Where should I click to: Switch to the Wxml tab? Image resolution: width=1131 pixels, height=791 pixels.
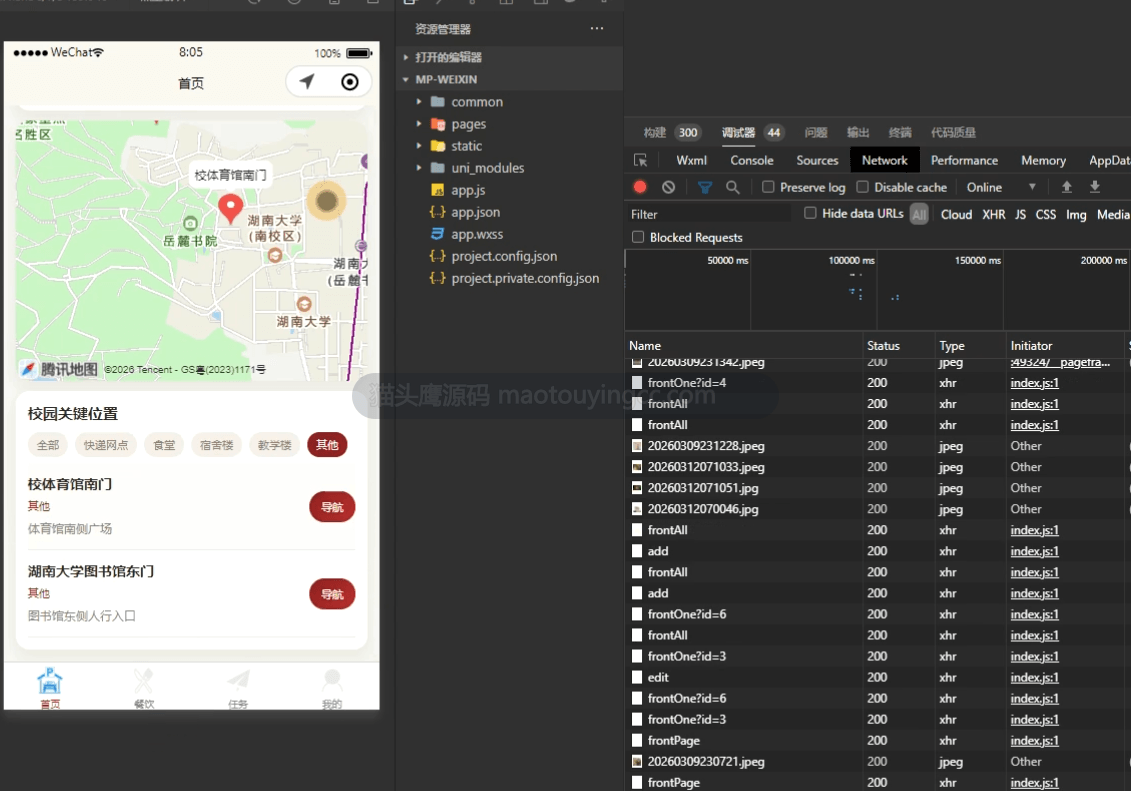pos(691,160)
